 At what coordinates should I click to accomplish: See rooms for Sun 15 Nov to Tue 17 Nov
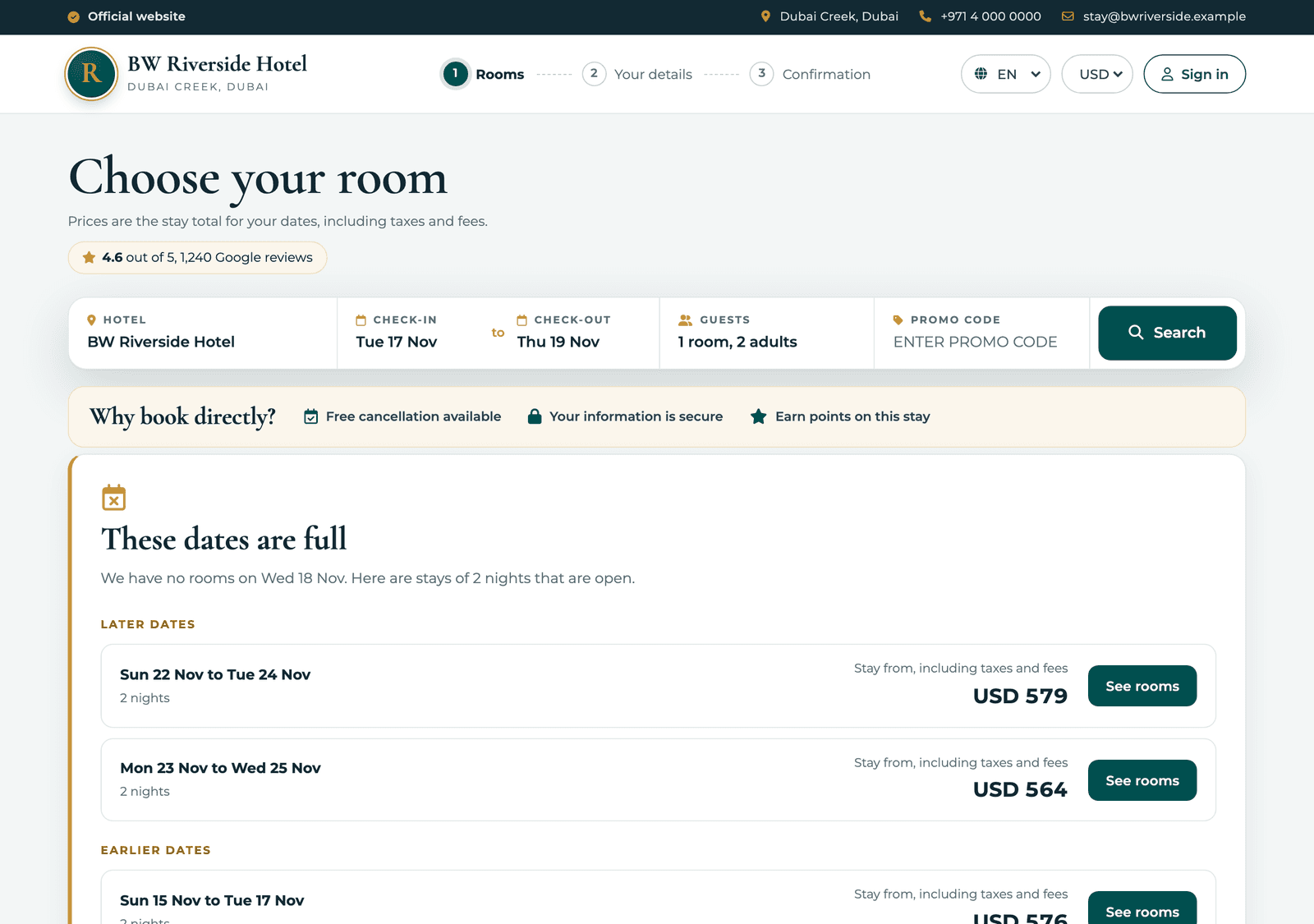coord(1142,908)
